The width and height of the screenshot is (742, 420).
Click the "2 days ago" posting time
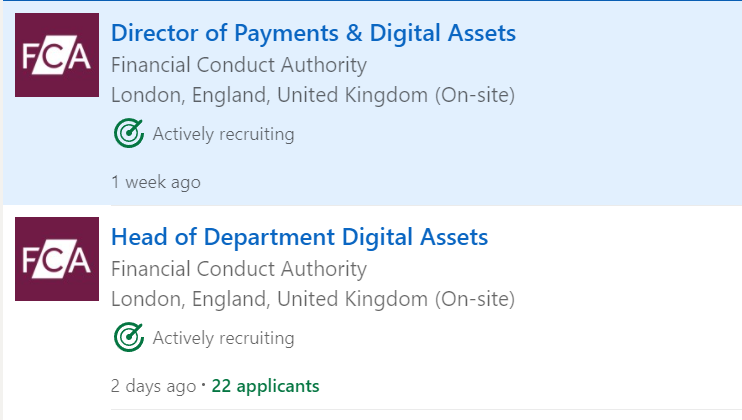pos(153,386)
